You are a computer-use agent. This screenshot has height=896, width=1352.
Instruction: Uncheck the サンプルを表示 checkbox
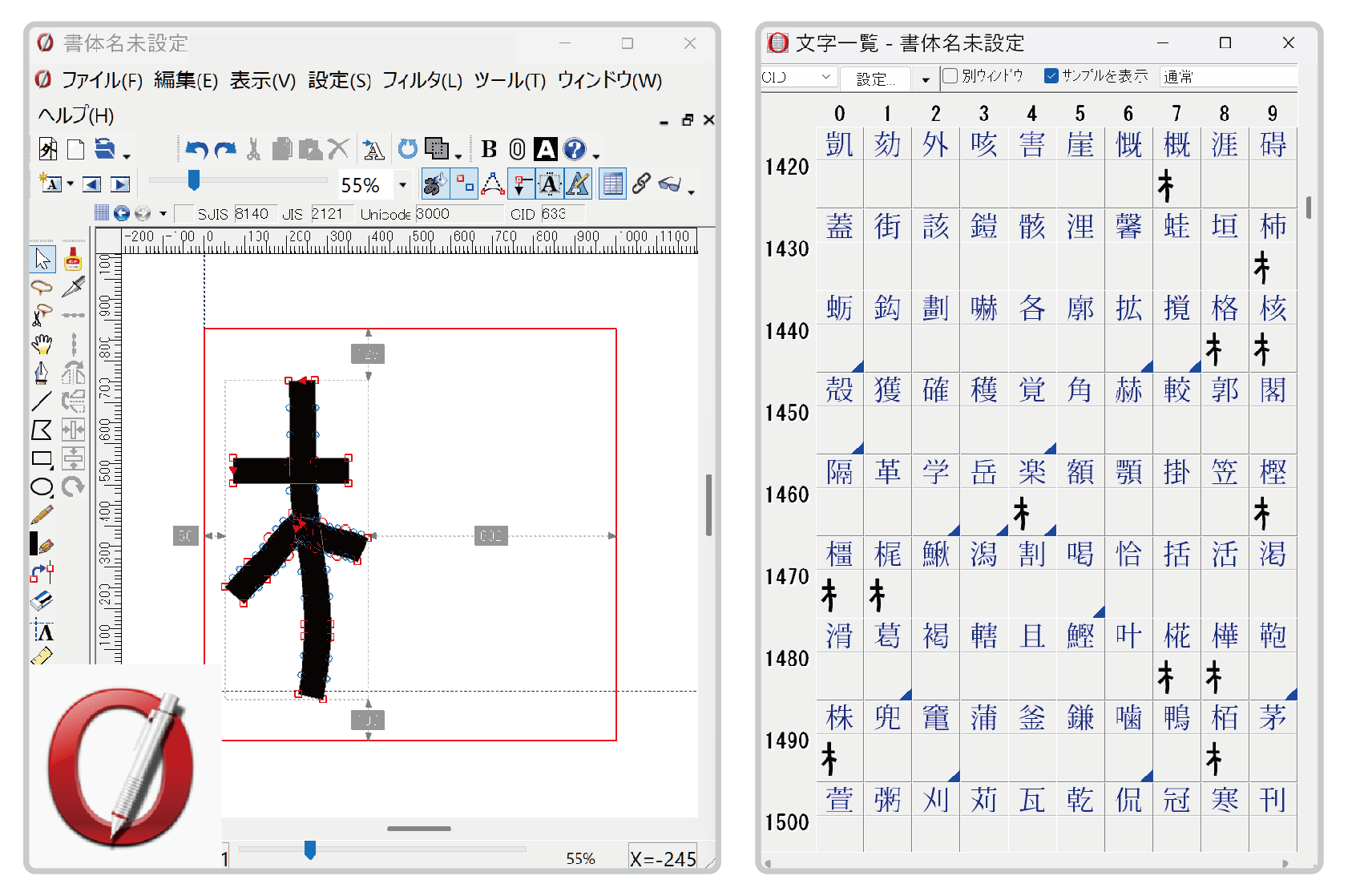(1051, 76)
